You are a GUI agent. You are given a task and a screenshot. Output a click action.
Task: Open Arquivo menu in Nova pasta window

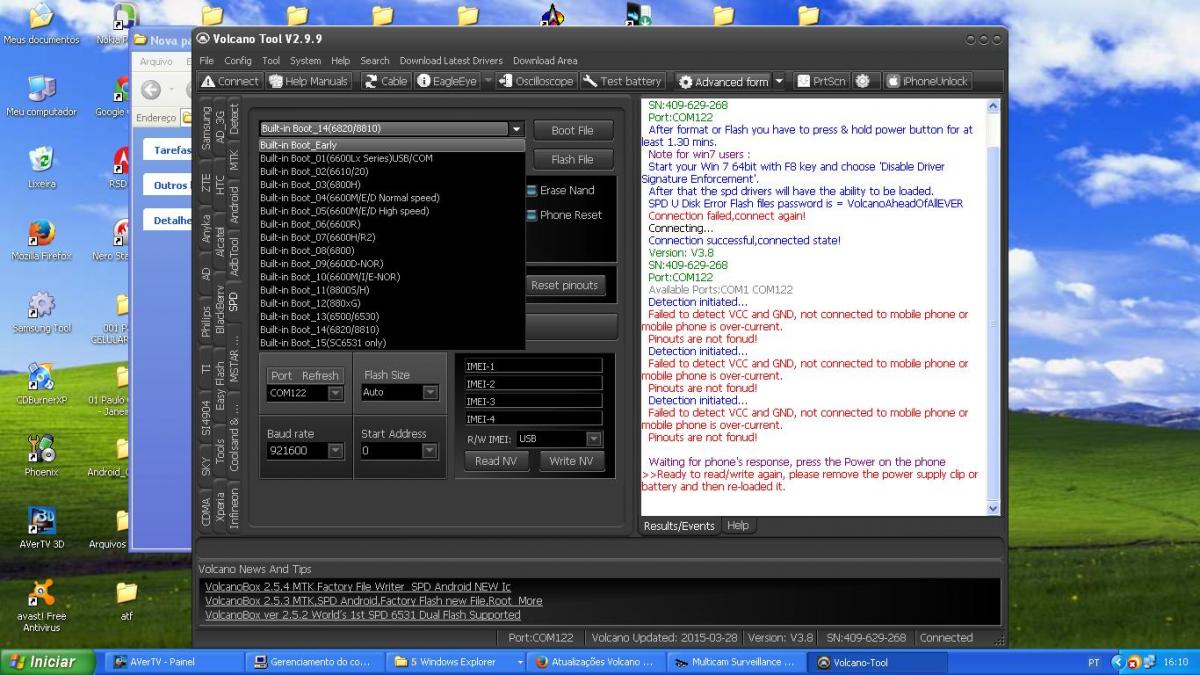pyautogui.click(x=156, y=61)
